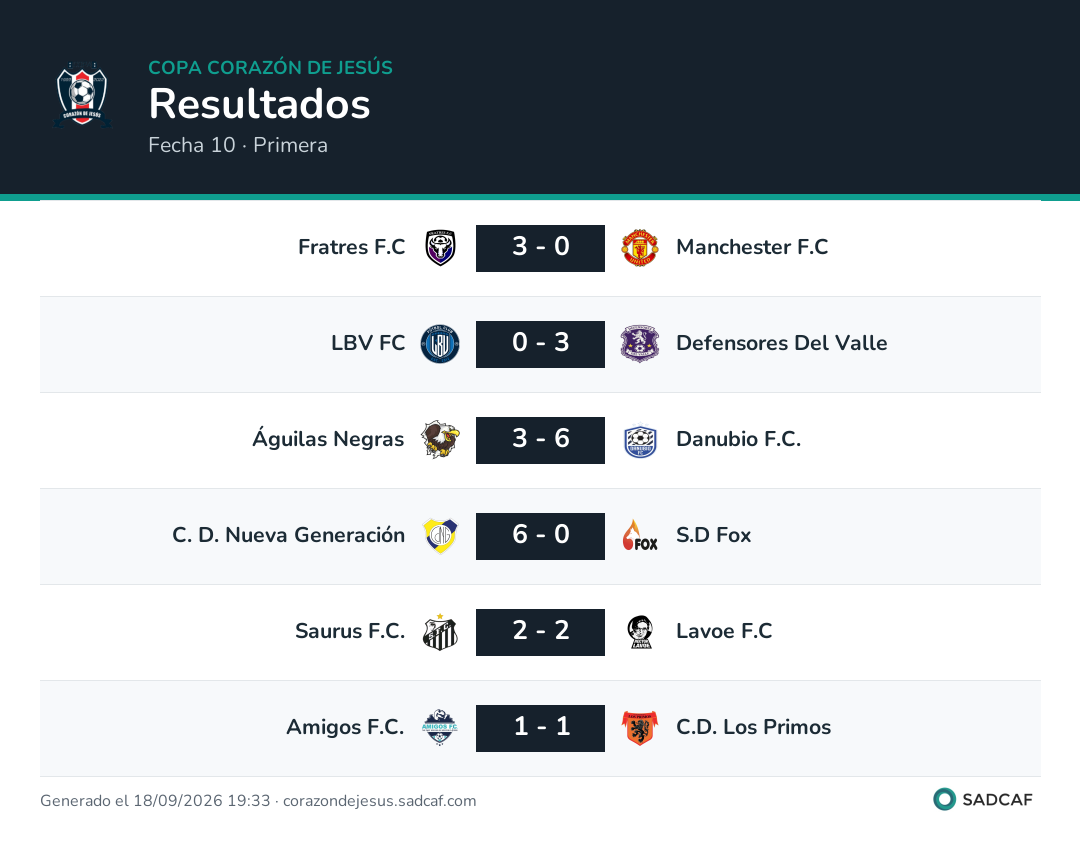
Task: Select the Danubio F.C. blue shield
Action: (640, 440)
